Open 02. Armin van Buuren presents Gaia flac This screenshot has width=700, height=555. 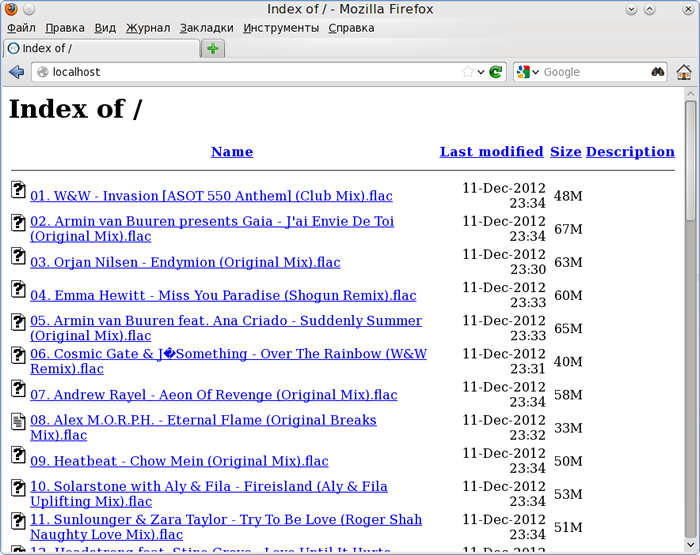pos(212,229)
